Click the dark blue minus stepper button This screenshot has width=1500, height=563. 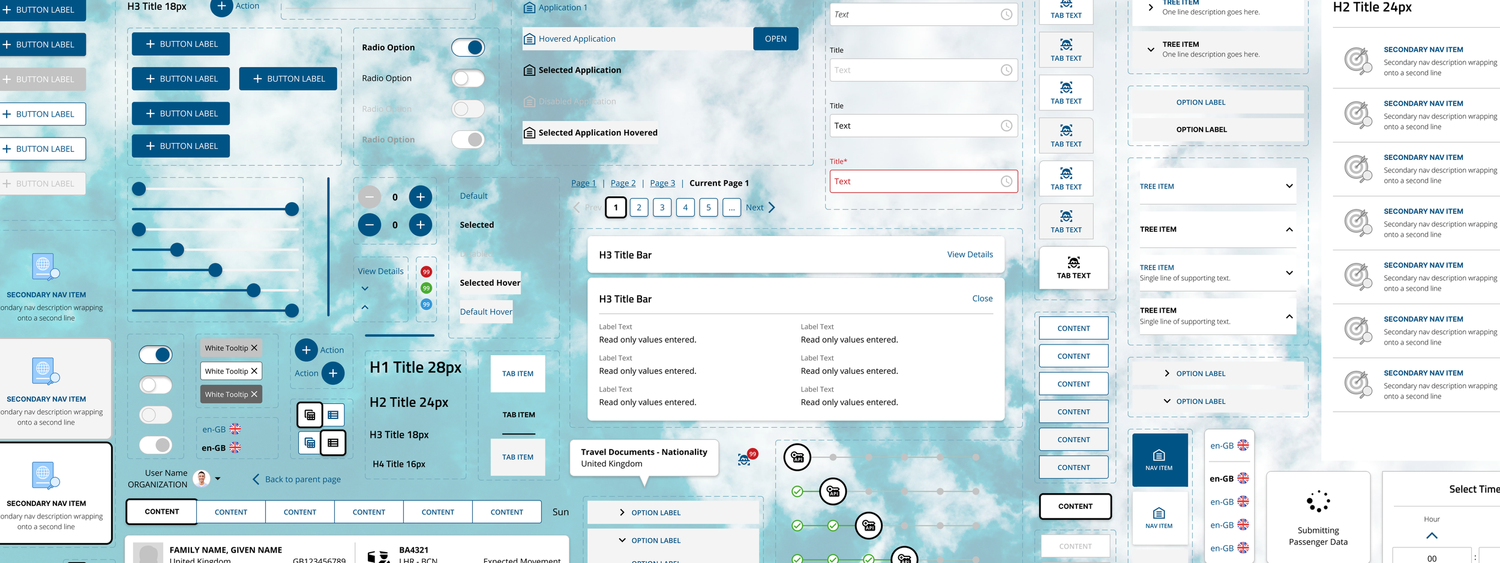pos(369,225)
